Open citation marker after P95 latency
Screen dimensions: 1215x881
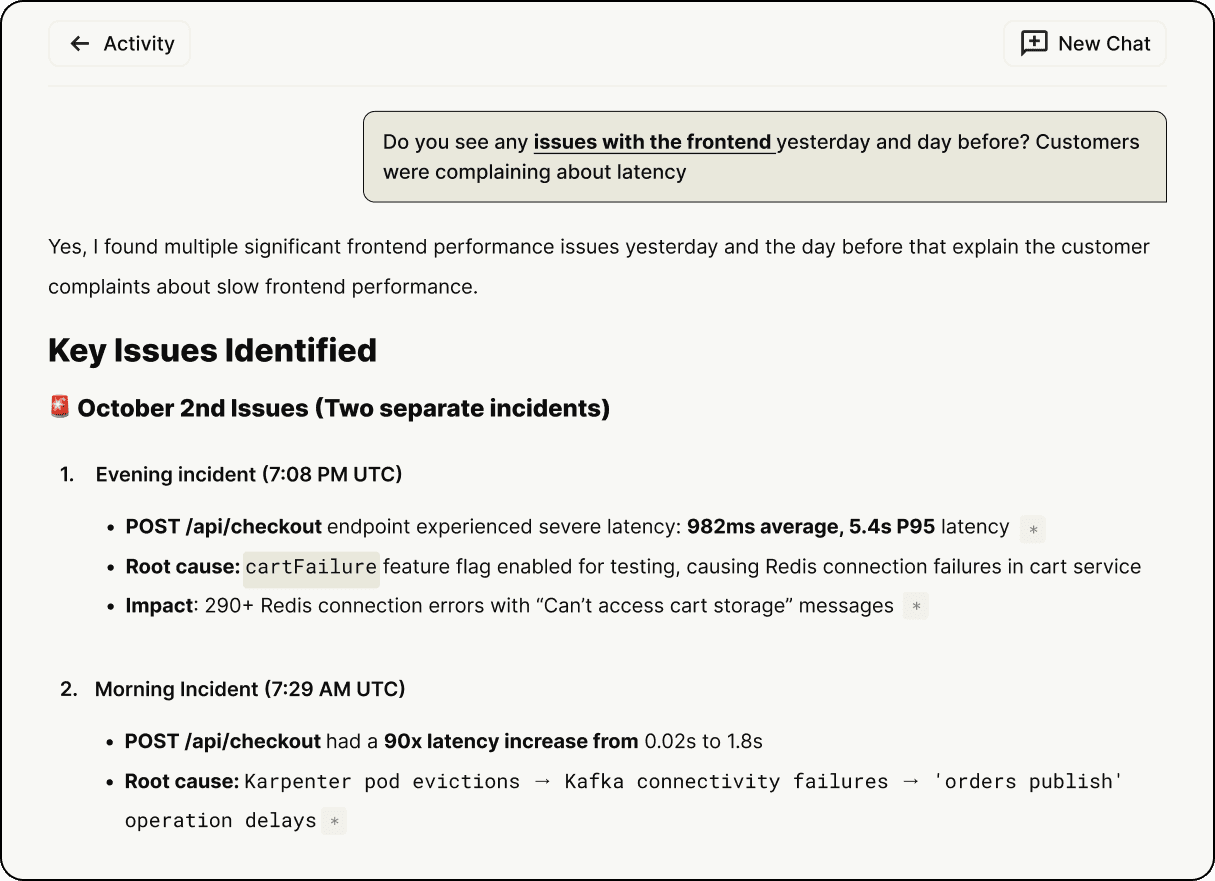(1033, 528)
